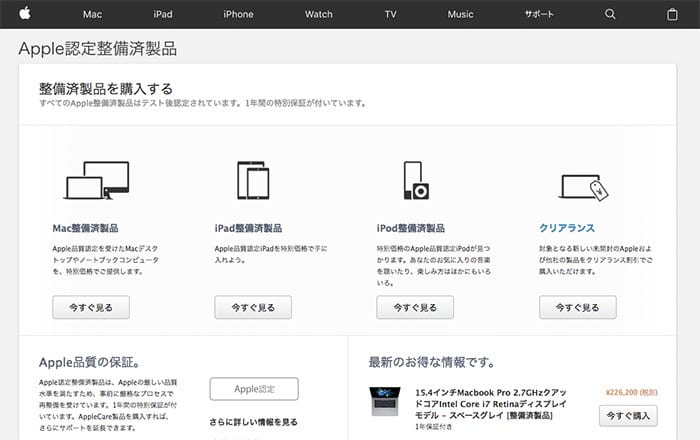
Task: Click 今すぐ見る under クリアランス
Action: pos(578,307)
